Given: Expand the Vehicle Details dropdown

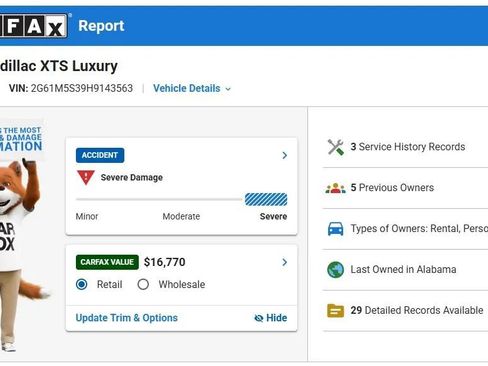Looking at the screenshot, I should pos(192,88).
